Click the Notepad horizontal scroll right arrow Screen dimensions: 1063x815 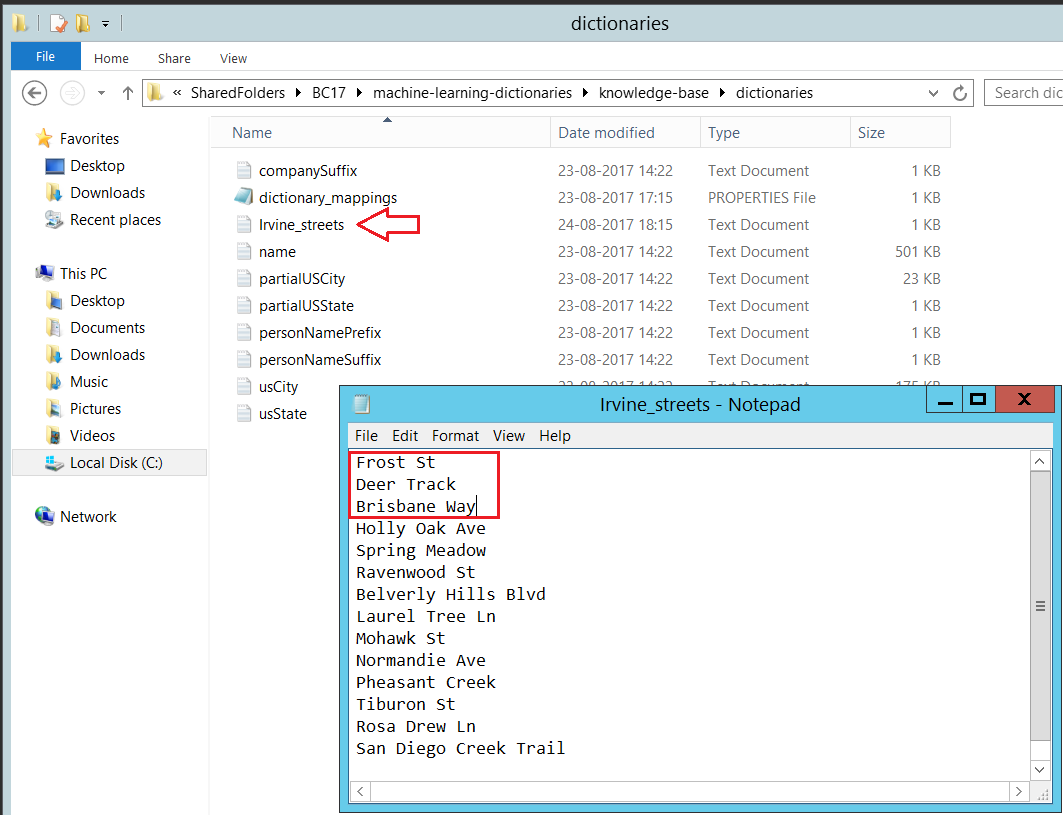coord(1018,791)
